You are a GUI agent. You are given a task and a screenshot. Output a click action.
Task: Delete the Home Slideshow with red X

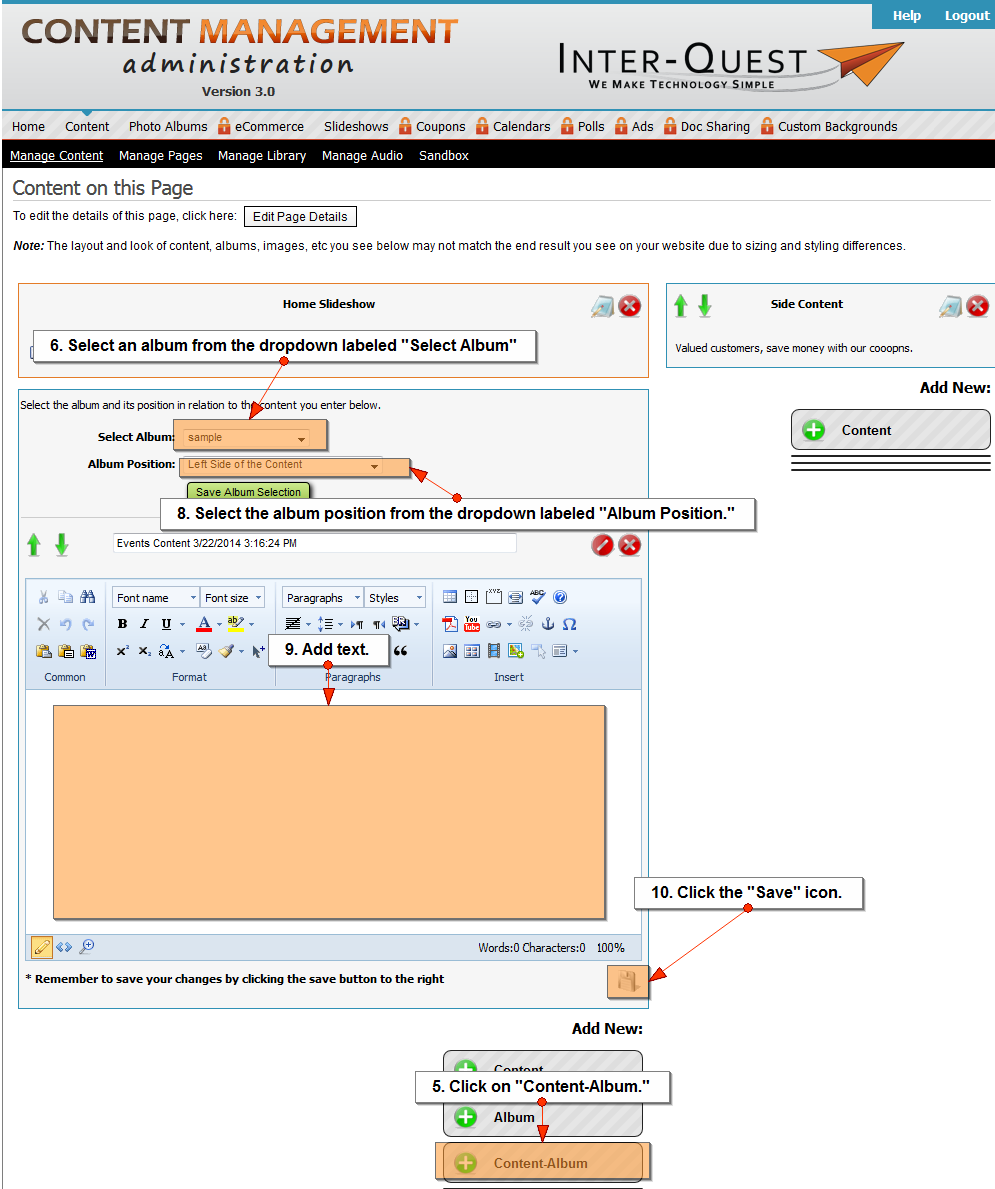point(629,306)
